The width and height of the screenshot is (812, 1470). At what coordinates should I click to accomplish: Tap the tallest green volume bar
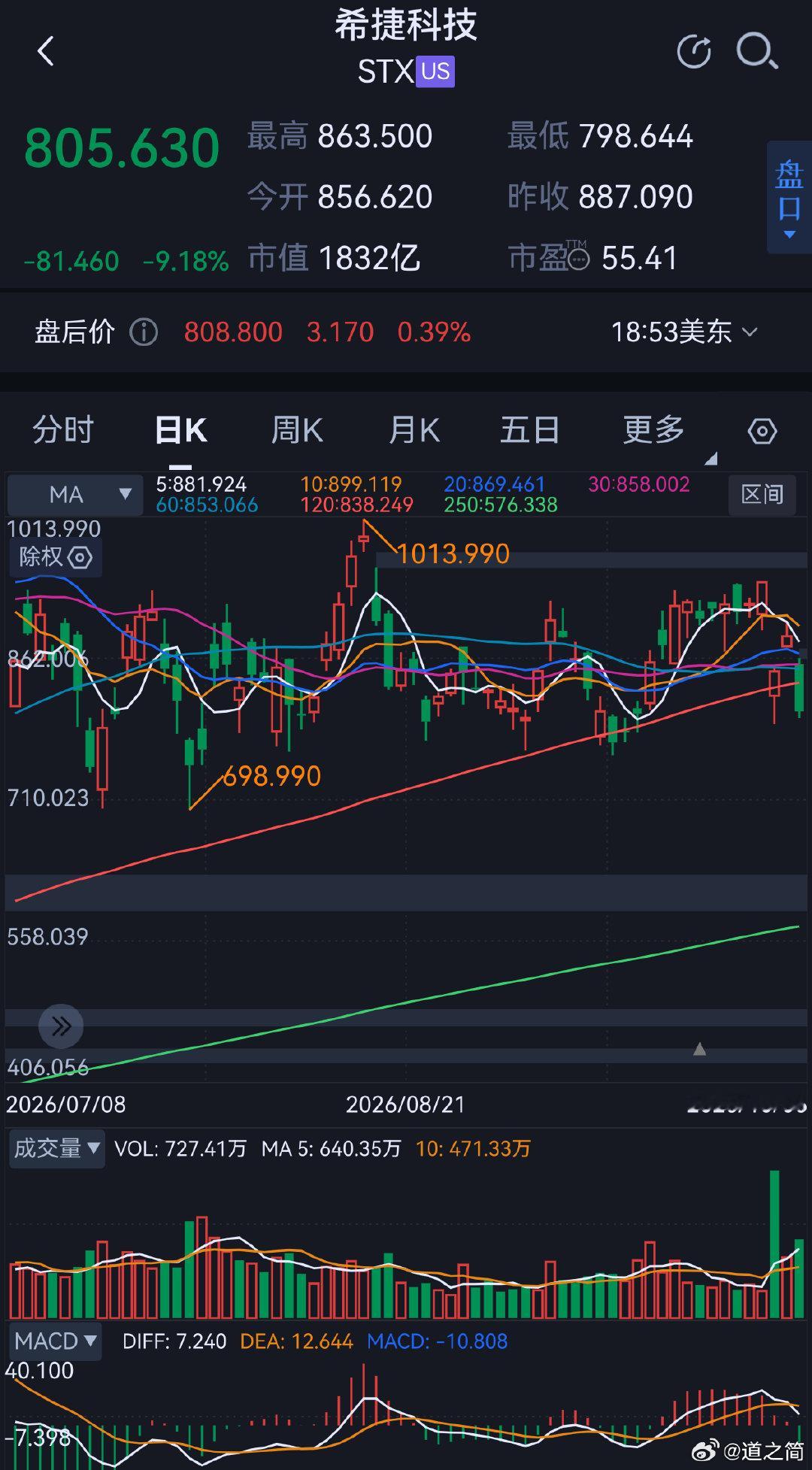pyautogui.click(x=774, y=1244)
